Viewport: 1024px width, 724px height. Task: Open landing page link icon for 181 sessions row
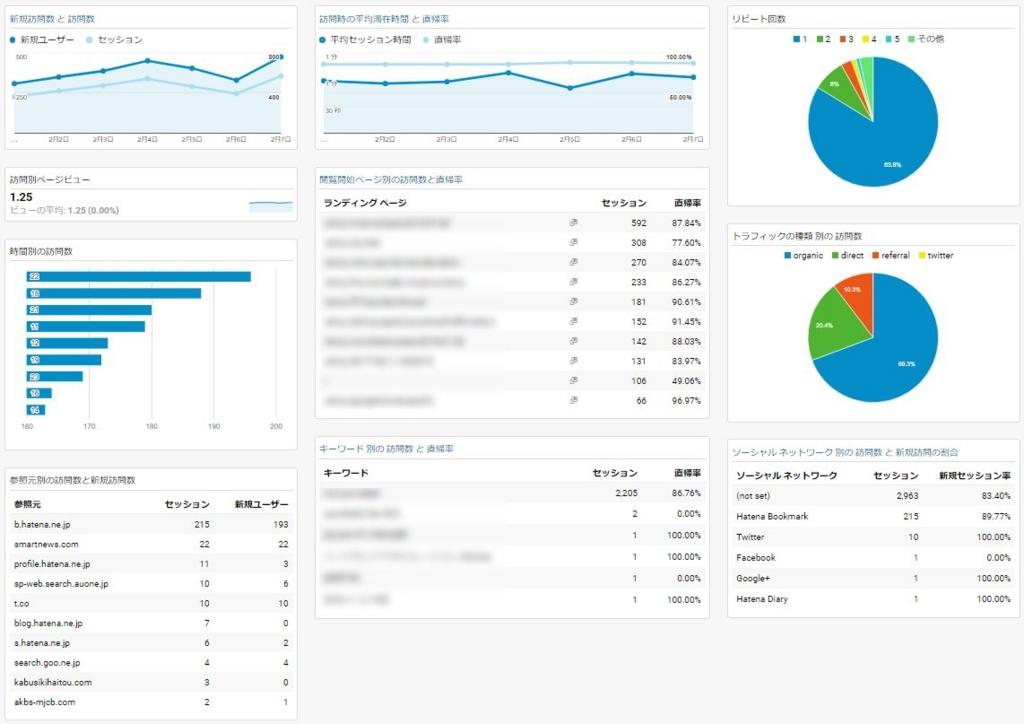[573, 302]
